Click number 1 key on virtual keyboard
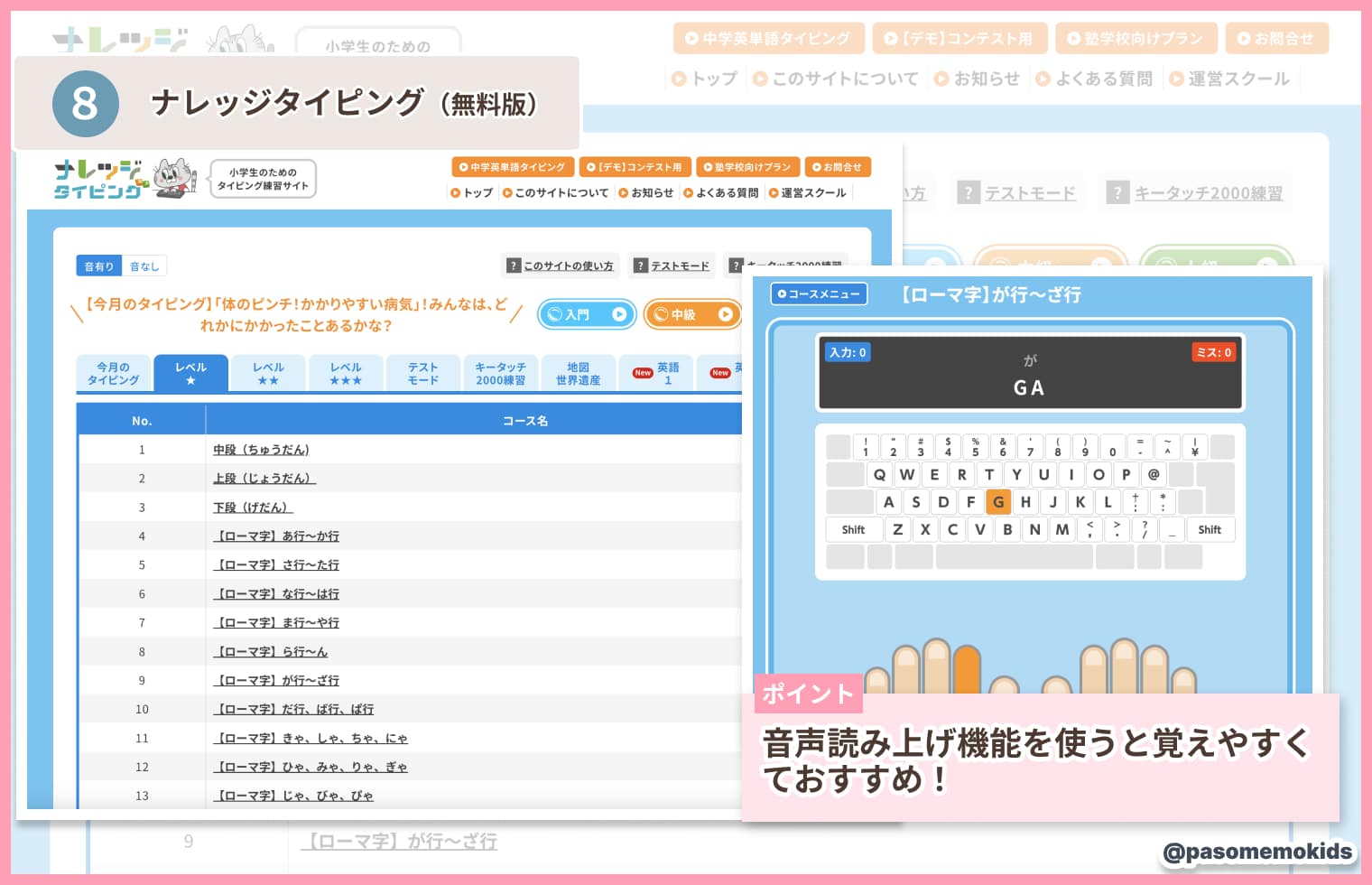Viewport: 1372px width, 885px height. click(866, 447)
